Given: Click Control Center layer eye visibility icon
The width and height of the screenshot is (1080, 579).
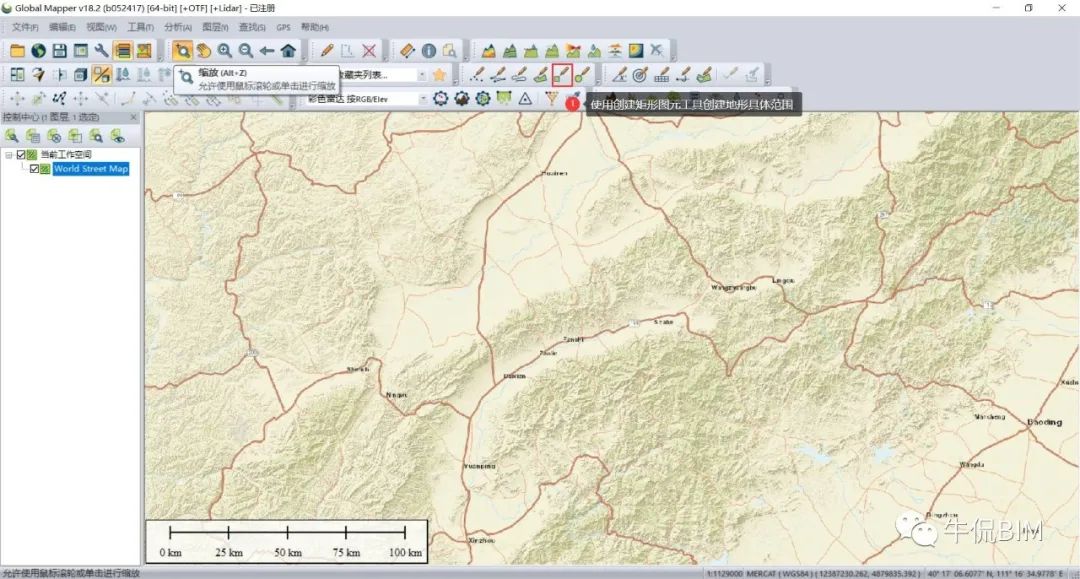Looking at the screenshot, I should (118, 136).
